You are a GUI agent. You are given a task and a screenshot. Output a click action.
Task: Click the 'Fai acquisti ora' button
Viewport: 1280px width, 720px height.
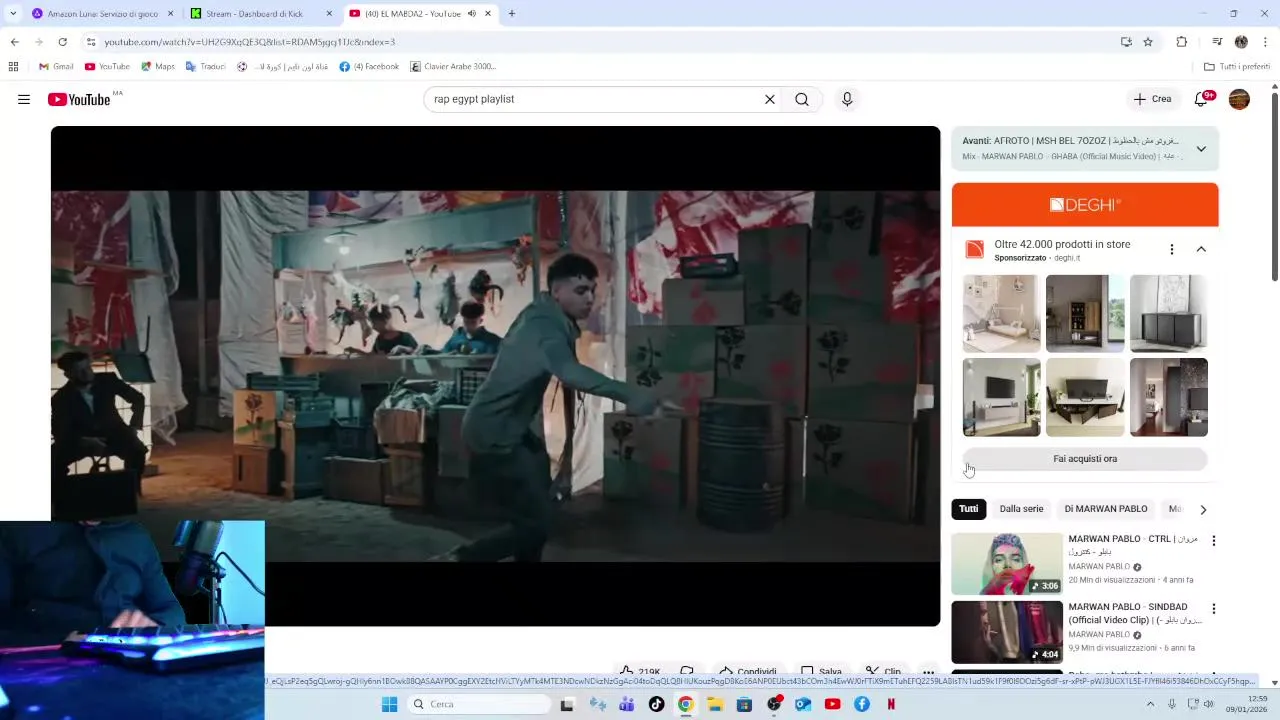[x=1085, y=459]
